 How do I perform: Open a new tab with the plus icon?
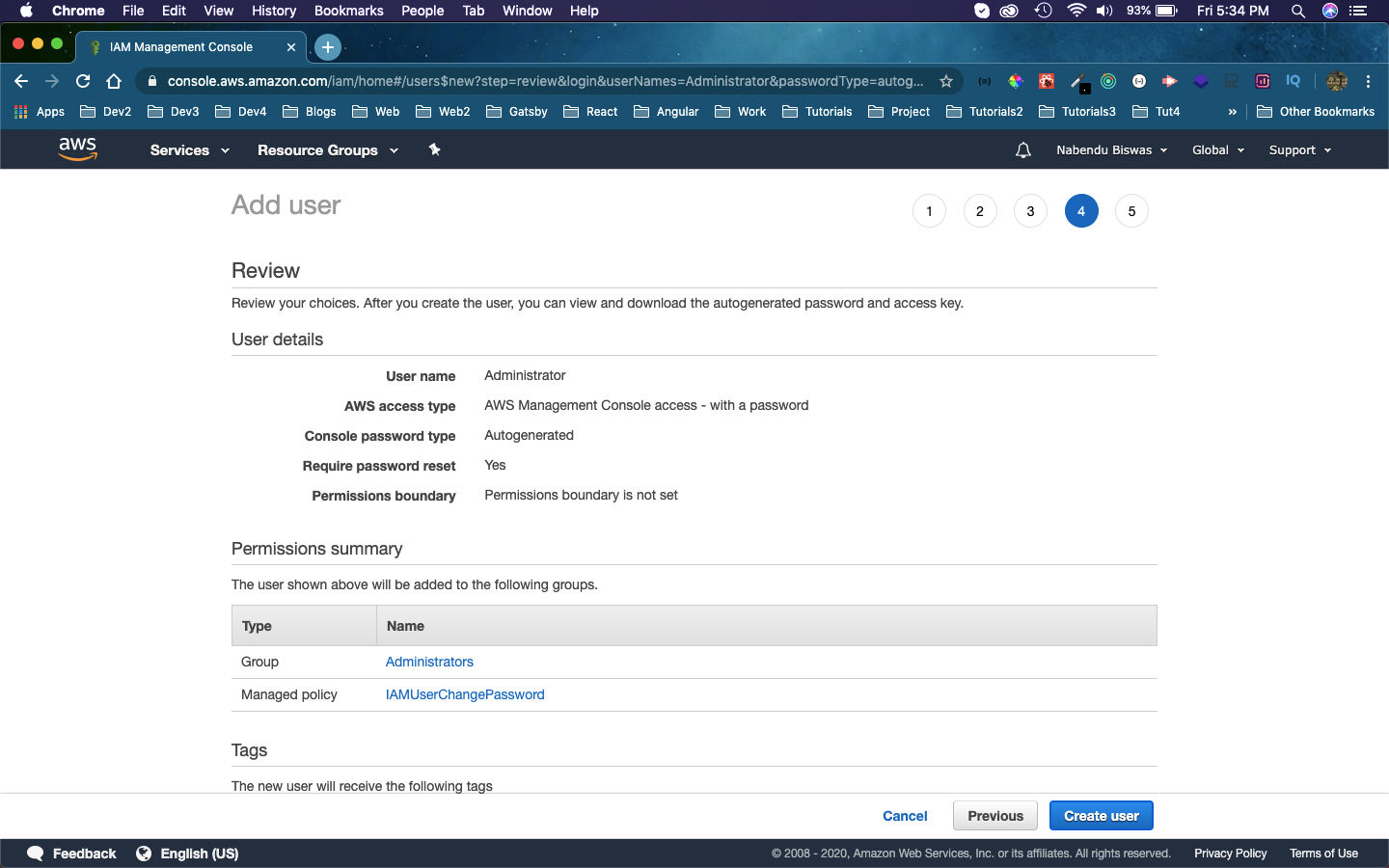pyautogui.click(x=328, y=46)
